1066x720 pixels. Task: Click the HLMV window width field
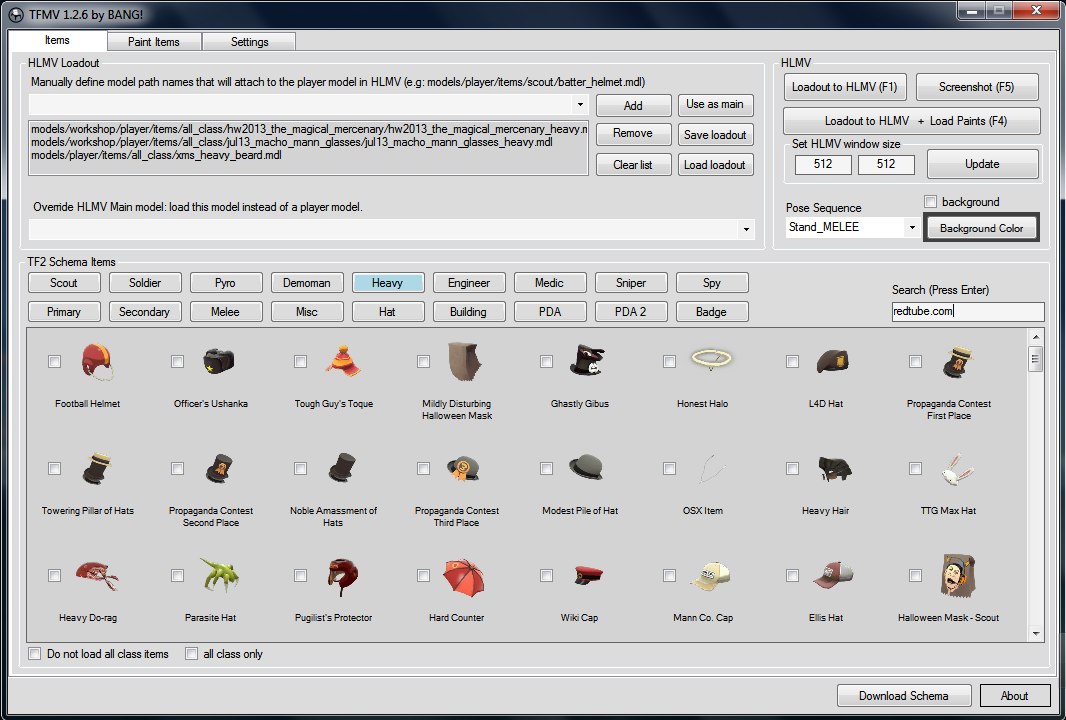(823, 164)
